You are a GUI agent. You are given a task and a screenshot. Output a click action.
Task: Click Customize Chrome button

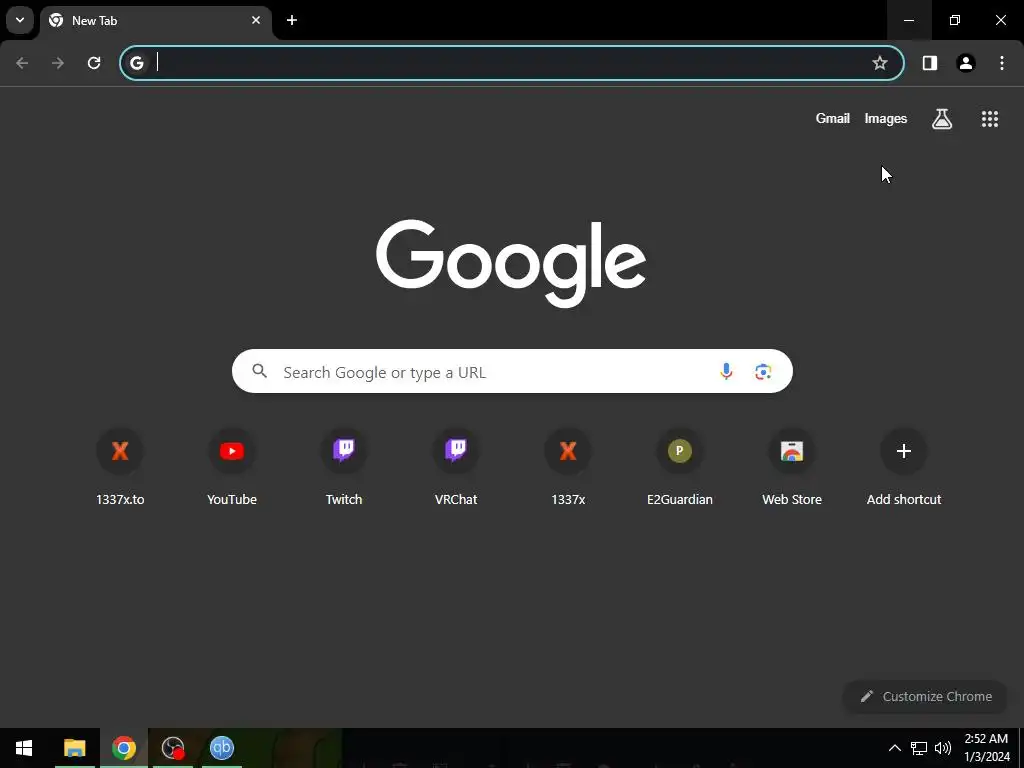click(x=925, y=696)
